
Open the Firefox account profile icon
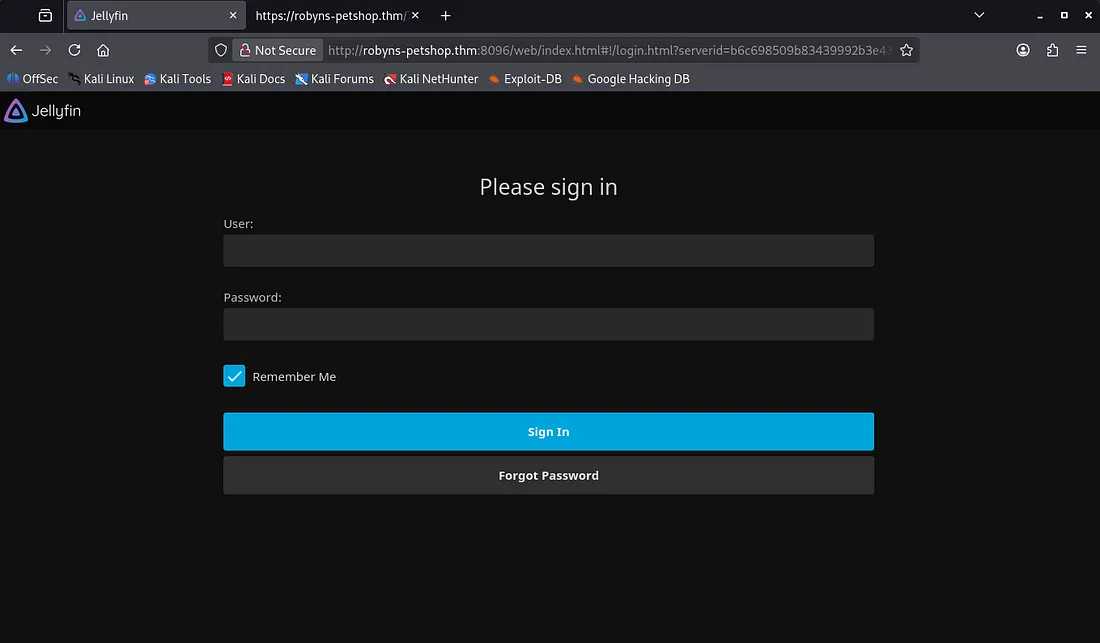point(1023,50)
